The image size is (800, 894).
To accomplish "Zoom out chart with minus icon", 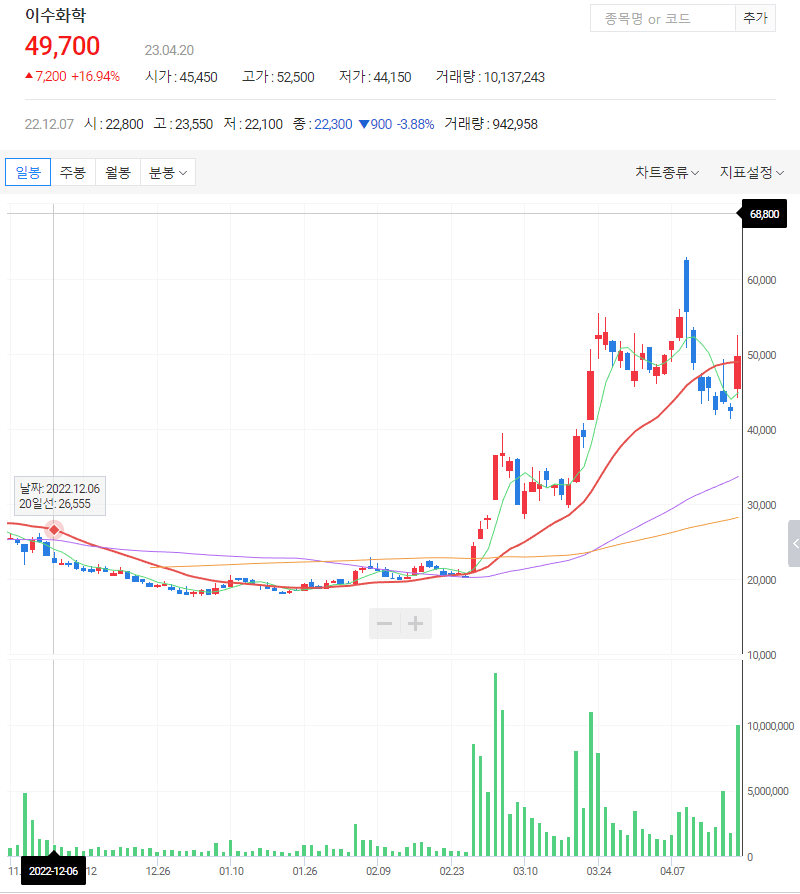I will [x=384, y=623].
